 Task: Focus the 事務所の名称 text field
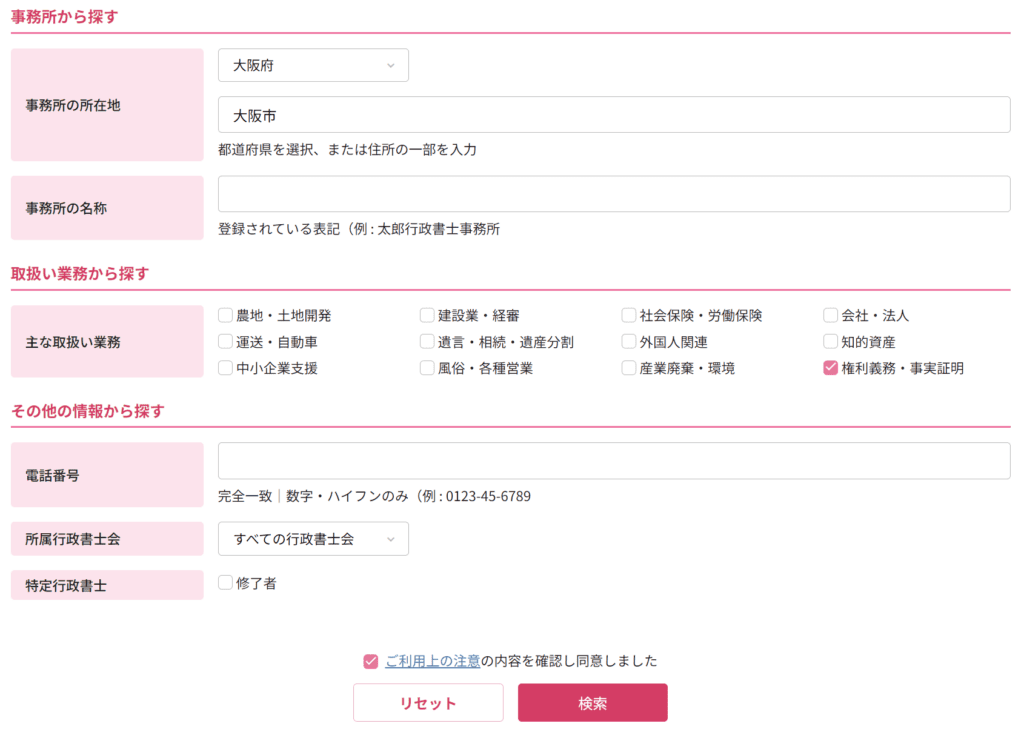tap(614, 194)
